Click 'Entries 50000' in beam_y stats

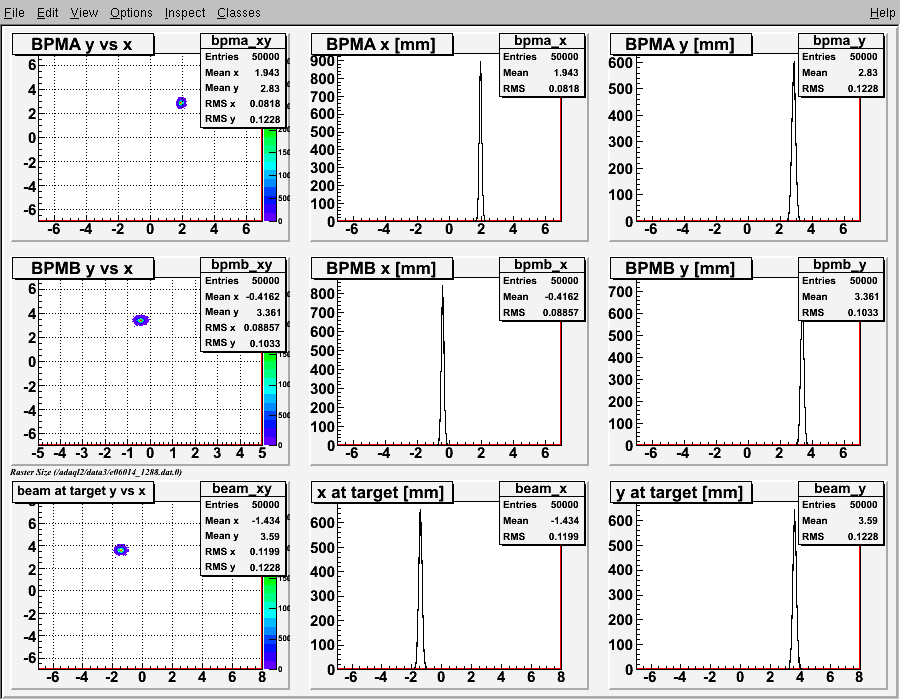coord(840,504)
